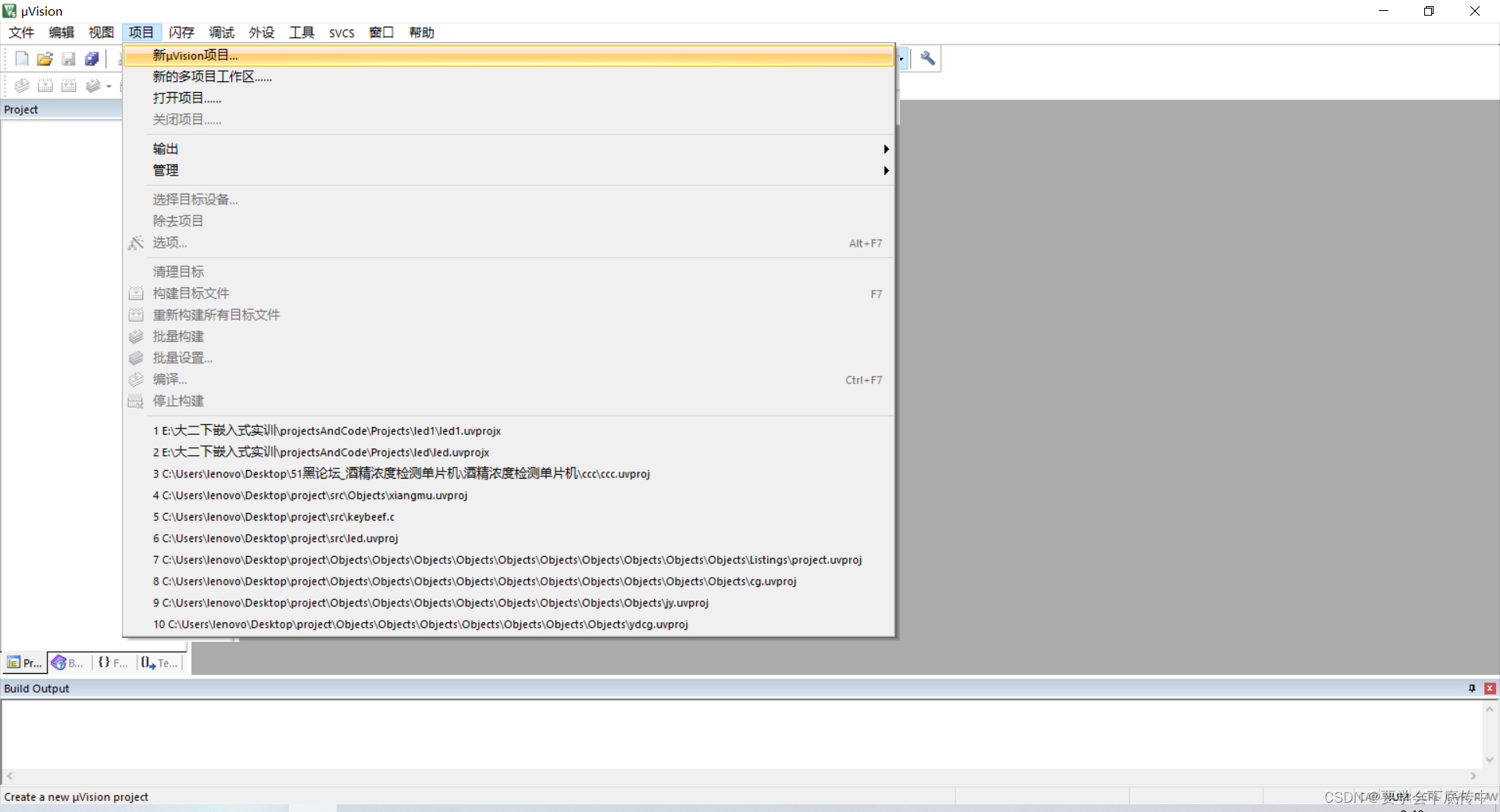Viewport: 1500px width, 812px height.
Task: Click 停止构建 menu entry
Action: (509, 401)
